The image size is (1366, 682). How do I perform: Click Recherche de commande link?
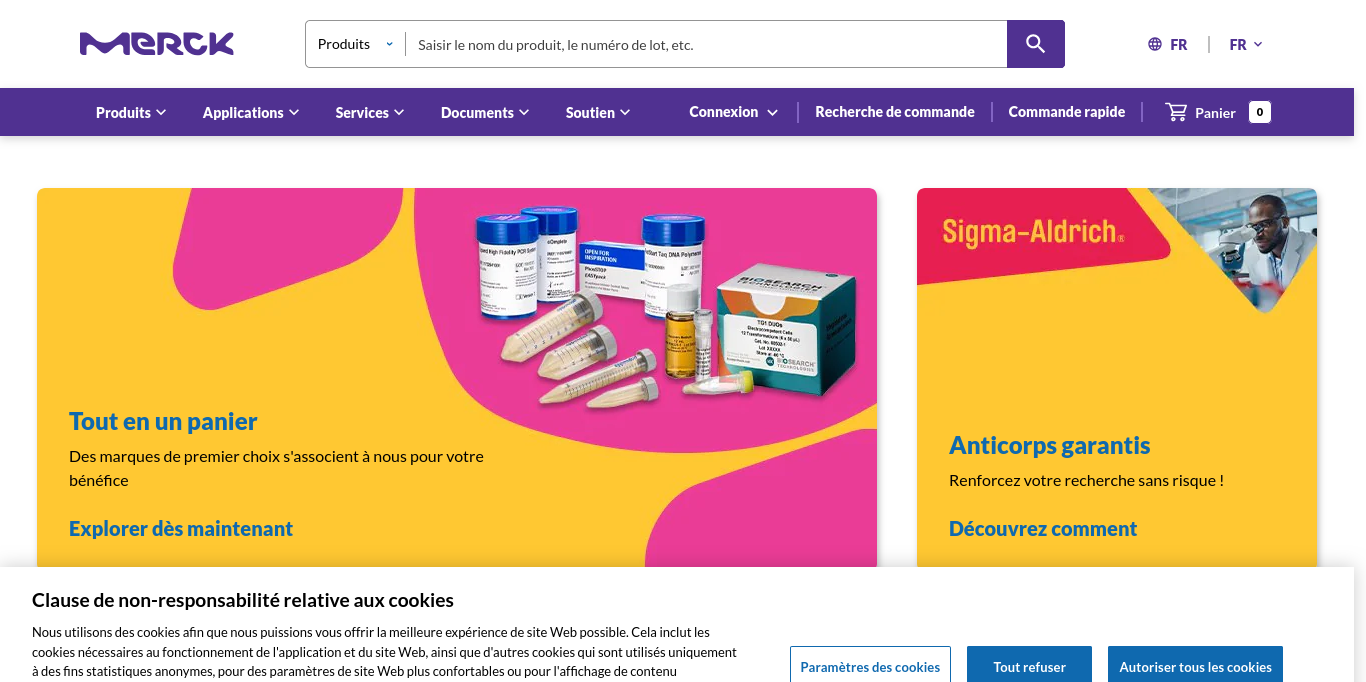pyautogui.click(x=895, y=112)
